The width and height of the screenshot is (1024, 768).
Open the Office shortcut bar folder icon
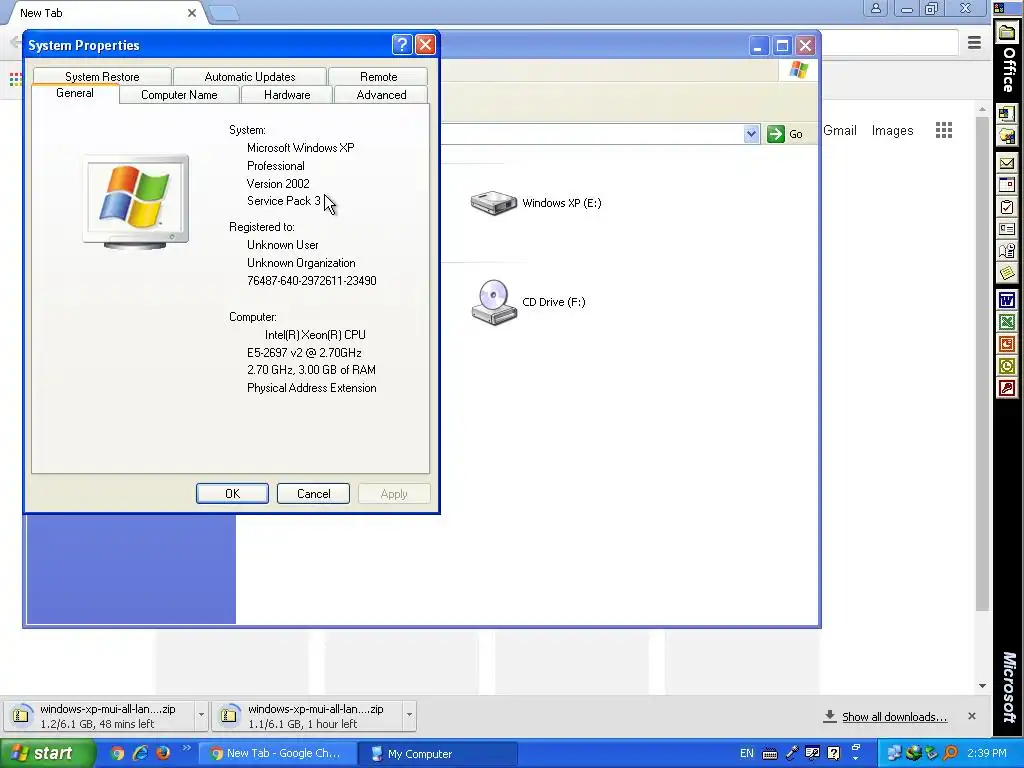pos(1007,32)
